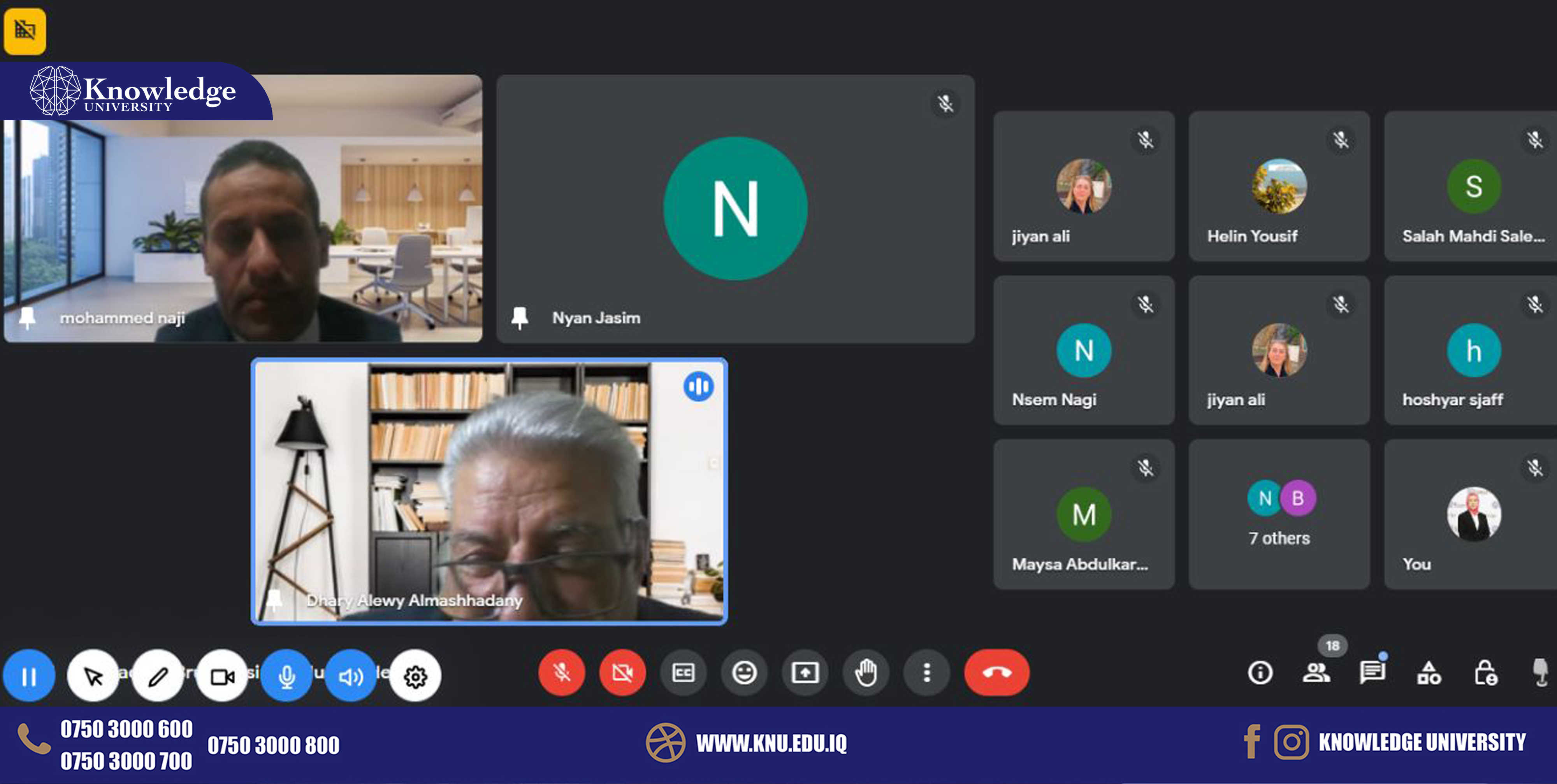Image resolution: width=1557 pixels, height=784 pixels.
Task: Click mic-off icon on Maysa Abdulkar tile
Action: 1146,468
